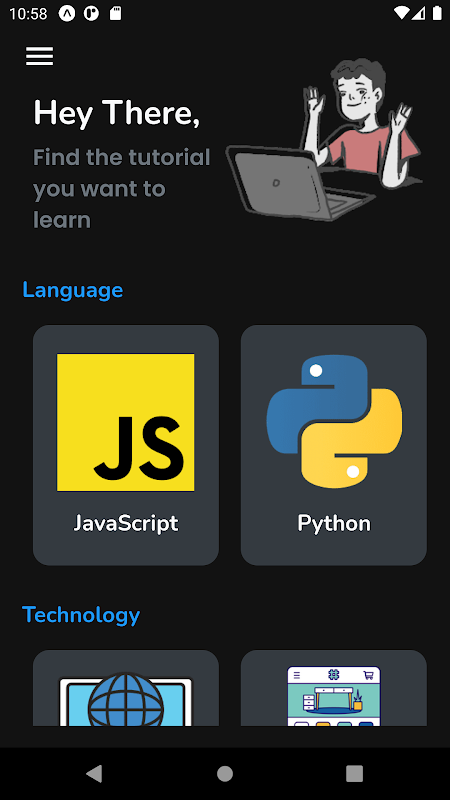
Task: Tap the Expo icon in status bar
Action: point(67,14)
